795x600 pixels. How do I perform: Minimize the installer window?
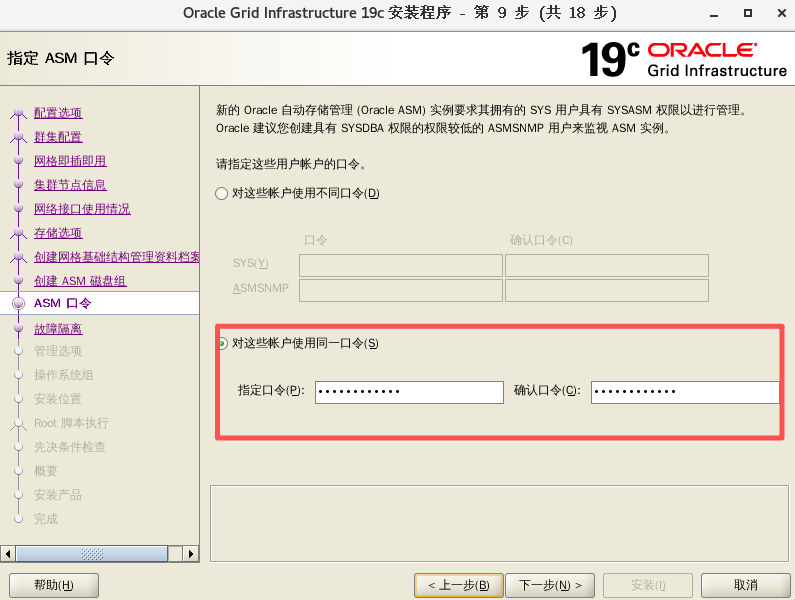(714, 14)
